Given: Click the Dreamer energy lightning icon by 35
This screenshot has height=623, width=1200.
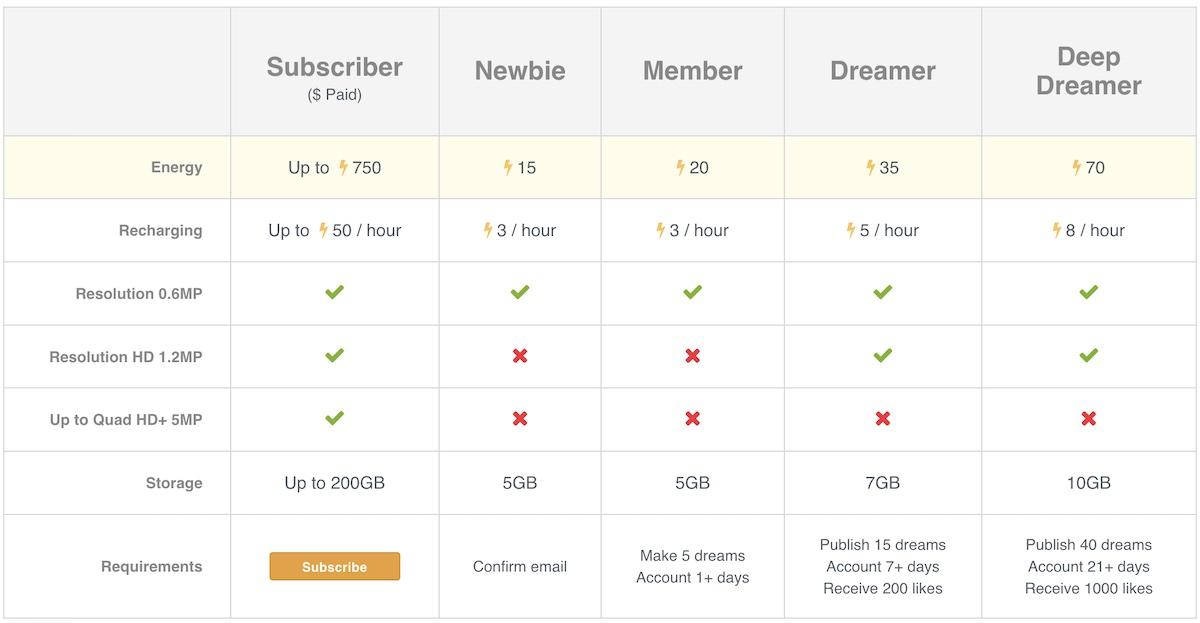Looking at the screenshot, I should coord(871,168).
